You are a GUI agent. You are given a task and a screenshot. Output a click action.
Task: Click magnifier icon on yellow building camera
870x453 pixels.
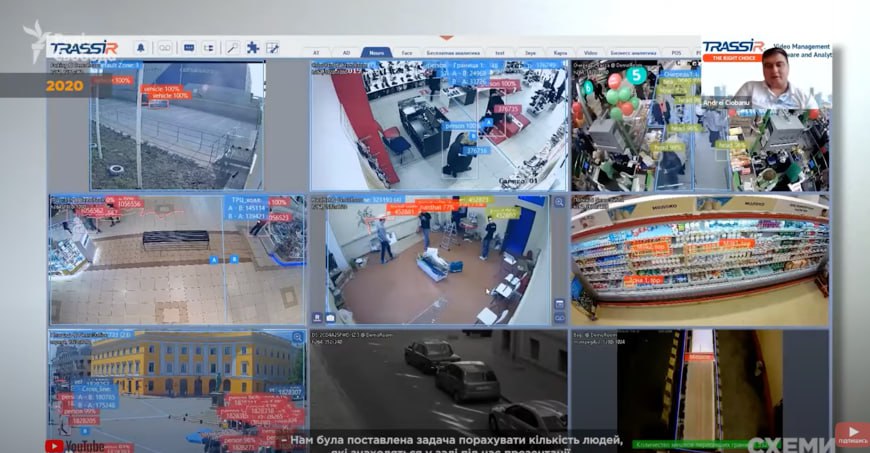pyautogui.click(x=297, y=338)
